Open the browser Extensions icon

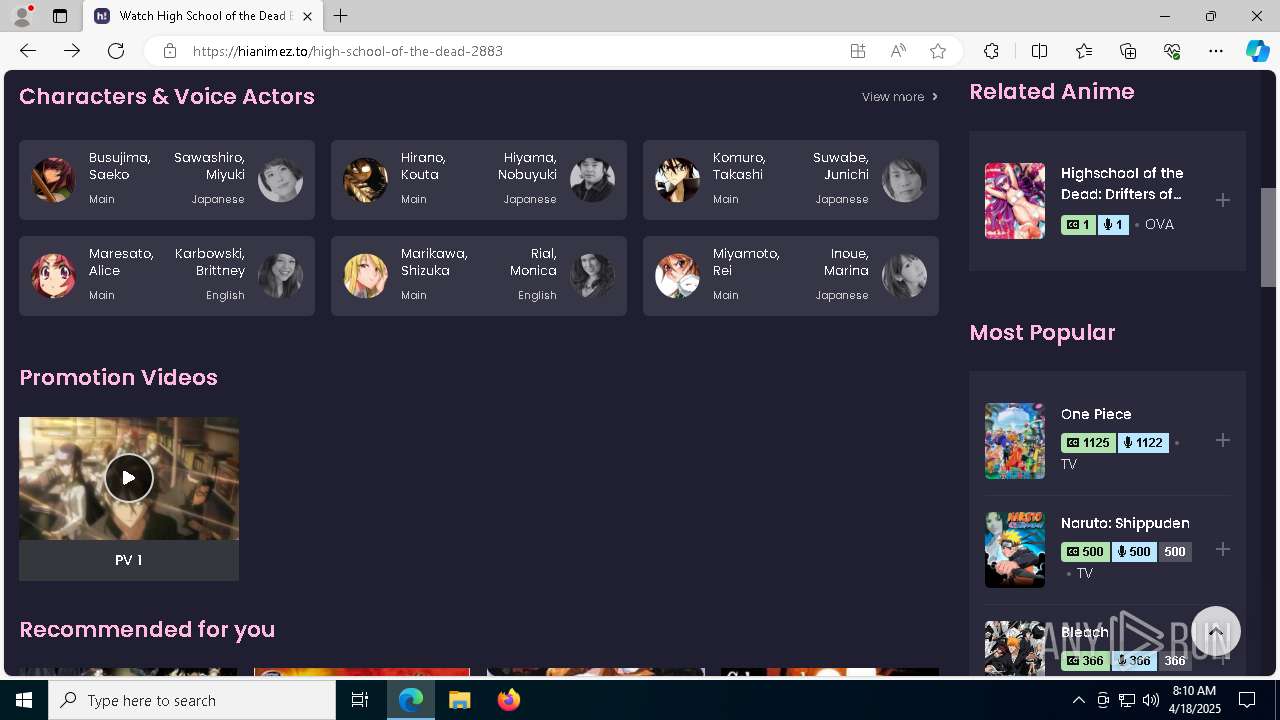click(x=991, y=51)
